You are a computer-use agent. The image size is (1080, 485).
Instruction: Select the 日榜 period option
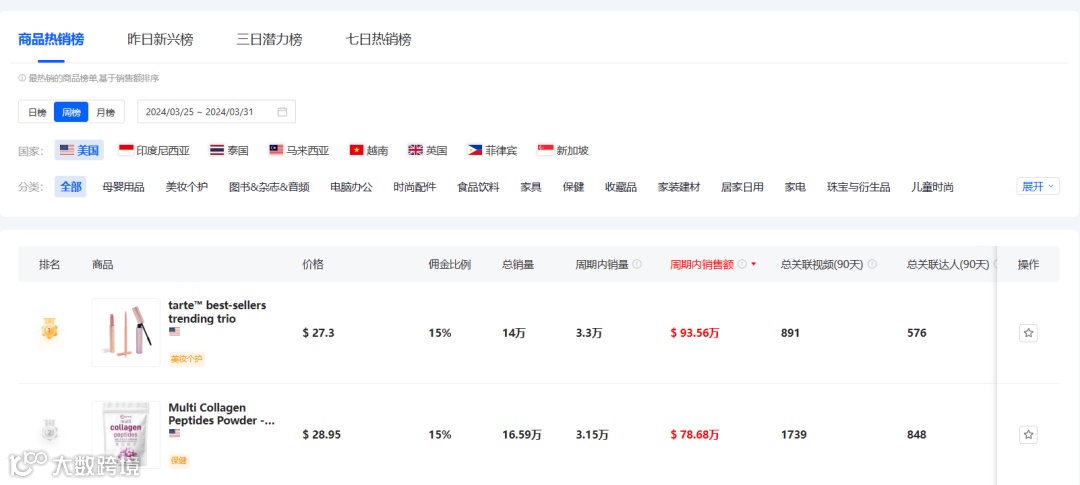[37, 112]
